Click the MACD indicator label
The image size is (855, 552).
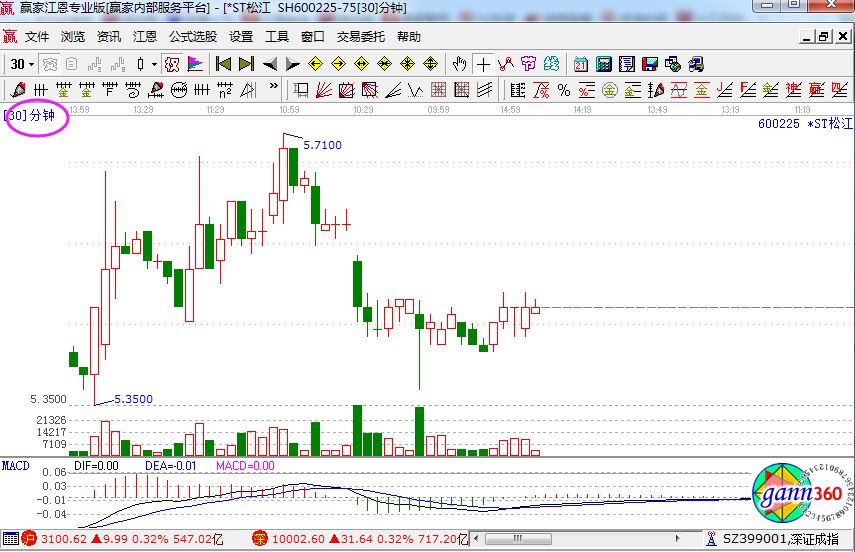coord(15,466)
